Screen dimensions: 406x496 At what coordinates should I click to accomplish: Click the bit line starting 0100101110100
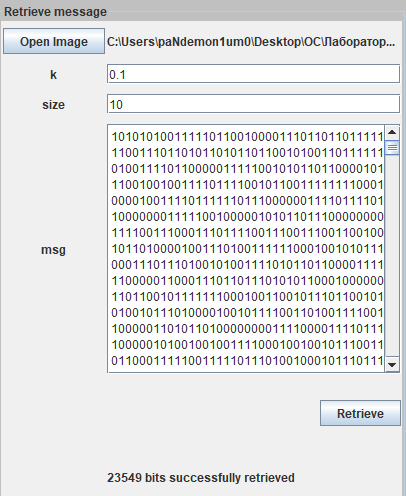(247, 313)
